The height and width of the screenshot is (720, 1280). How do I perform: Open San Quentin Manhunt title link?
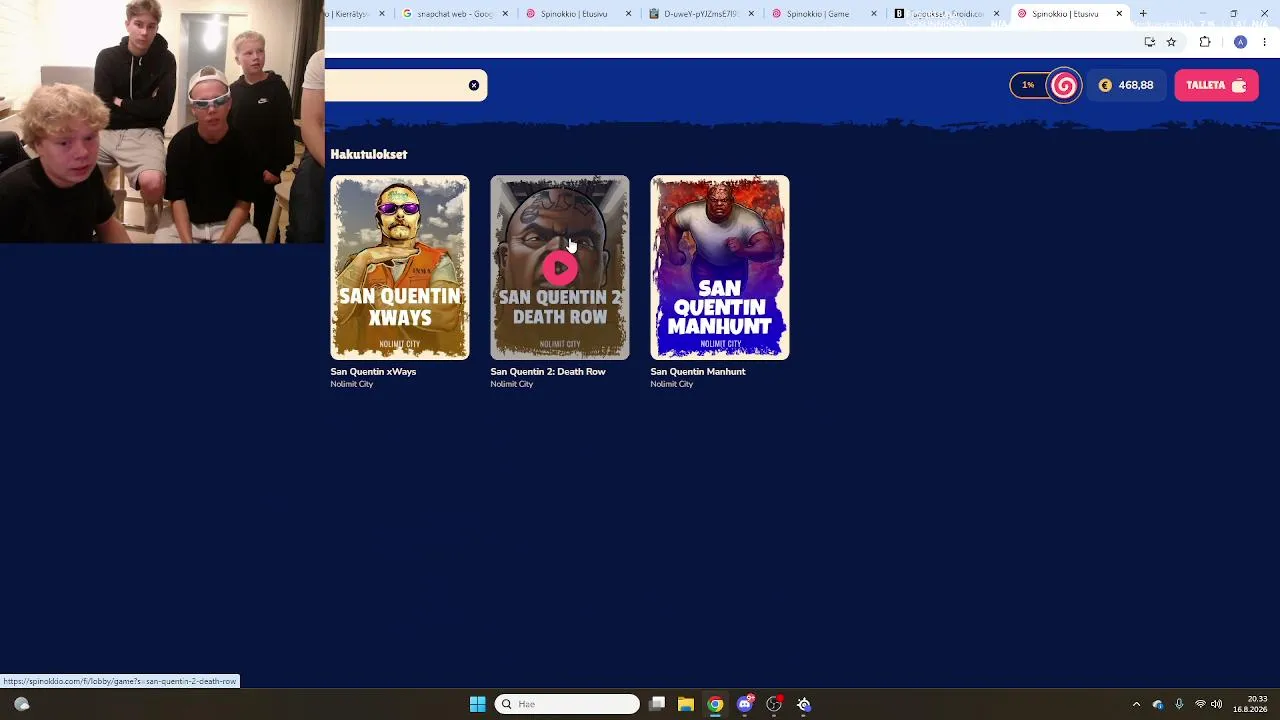698,371
